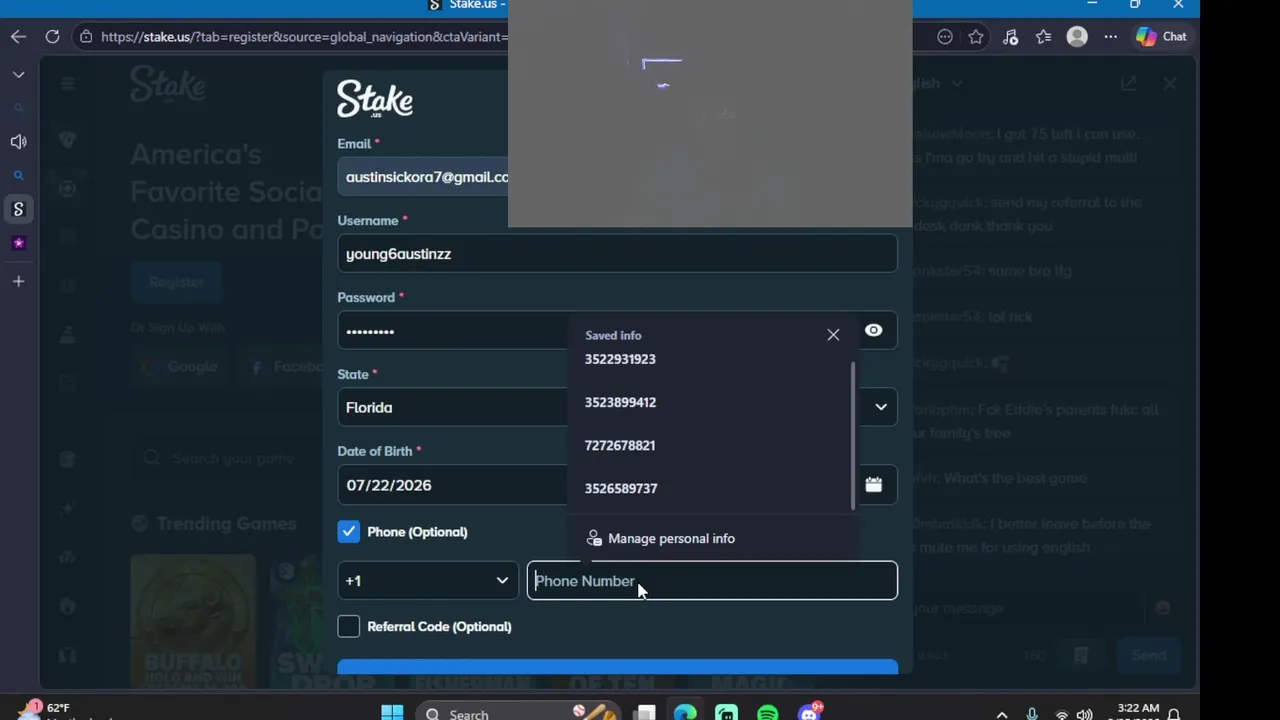Open Edge Settings and more menu
This screenshot has width=1280, height=720.
(x=1110, y=37)
